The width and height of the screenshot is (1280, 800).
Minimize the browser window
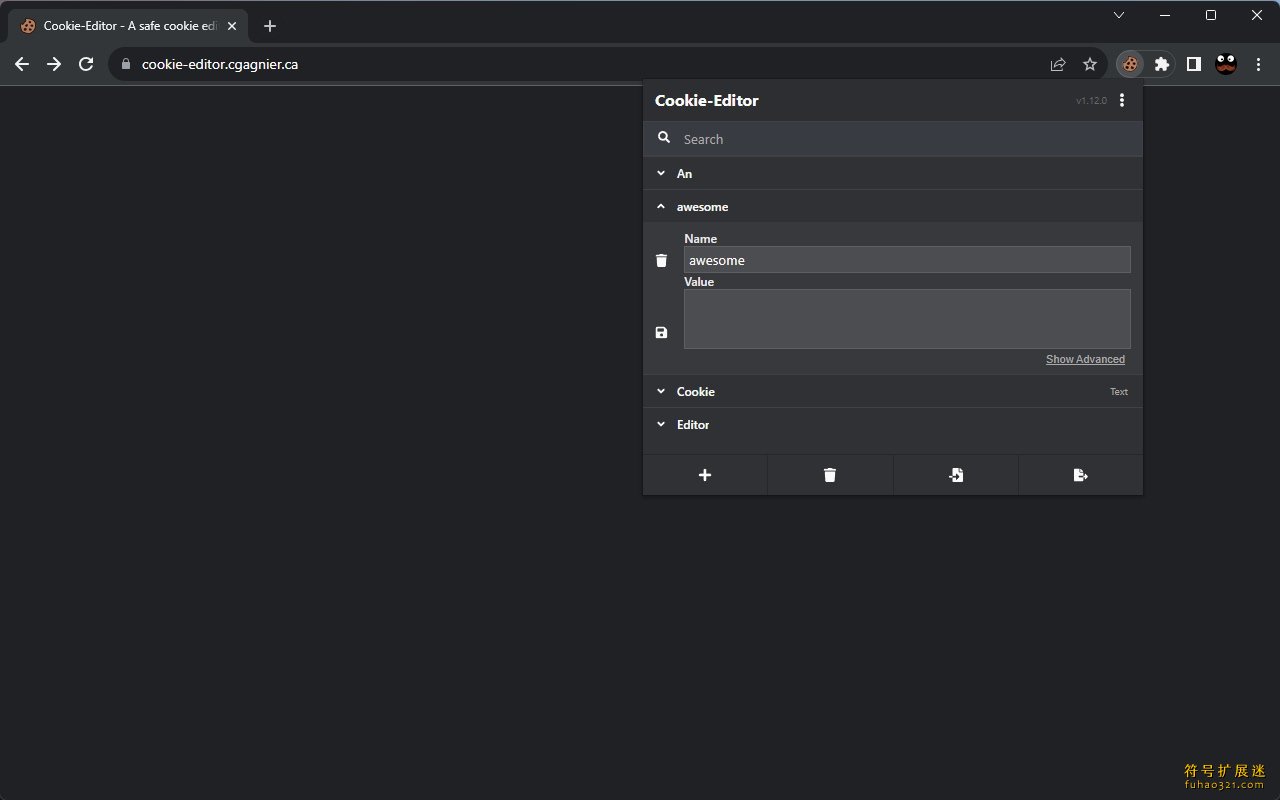(1165, 15)
